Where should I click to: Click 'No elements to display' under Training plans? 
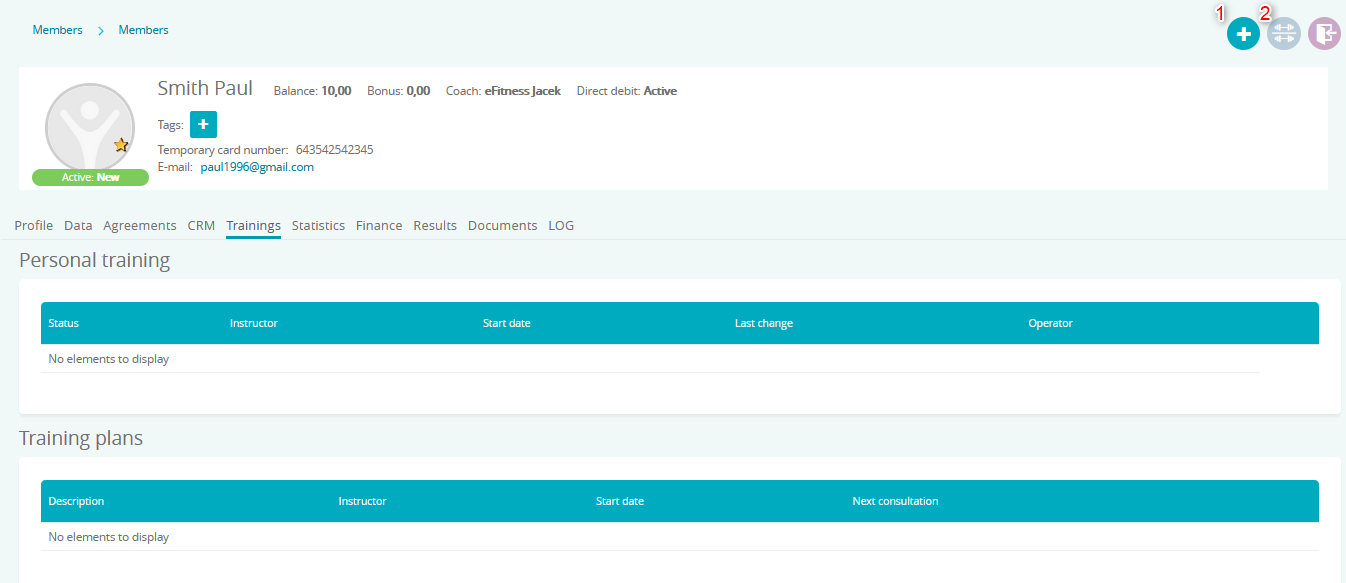pos(109,537)
